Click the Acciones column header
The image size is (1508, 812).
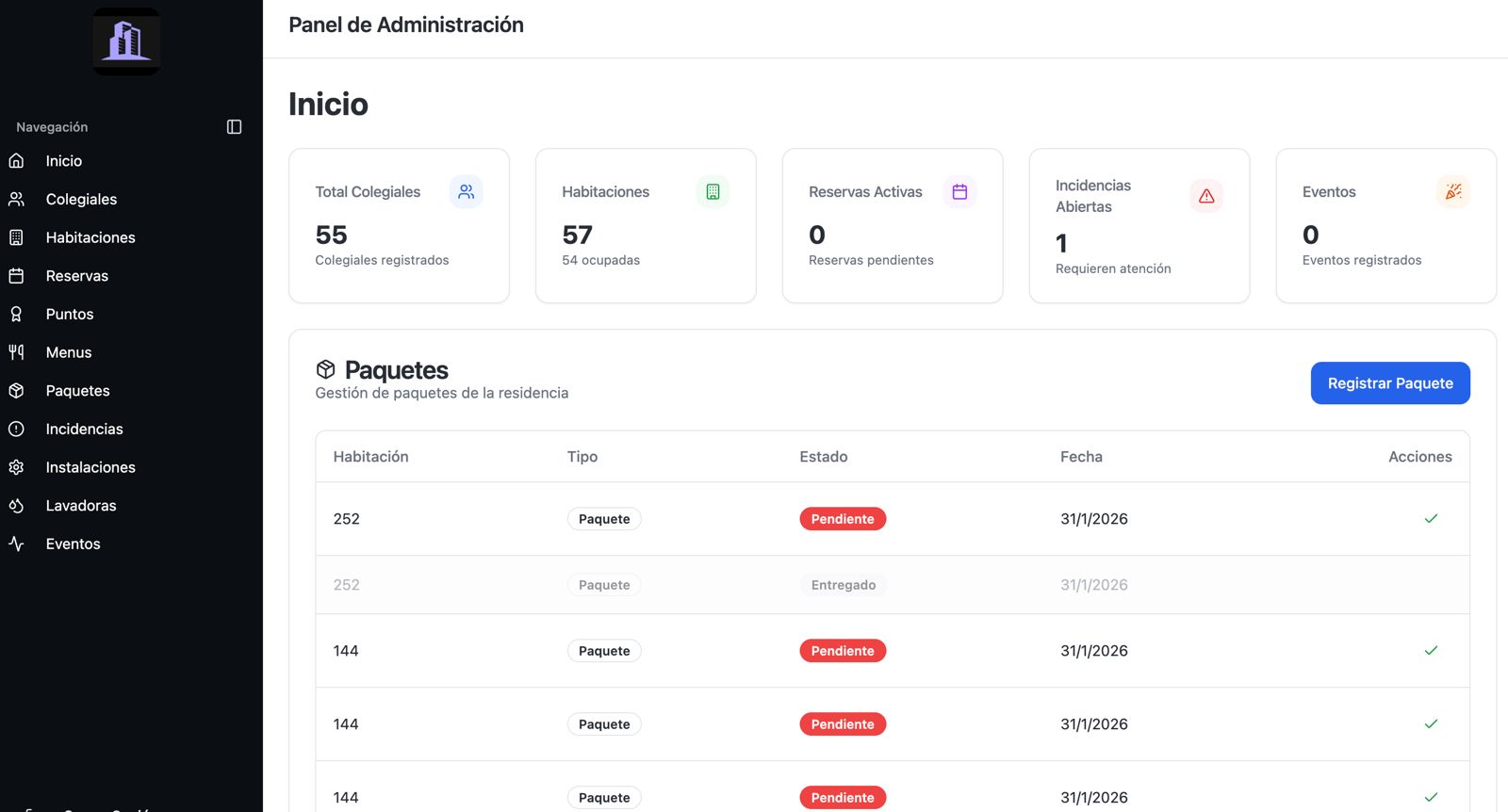click(1420, 457)
